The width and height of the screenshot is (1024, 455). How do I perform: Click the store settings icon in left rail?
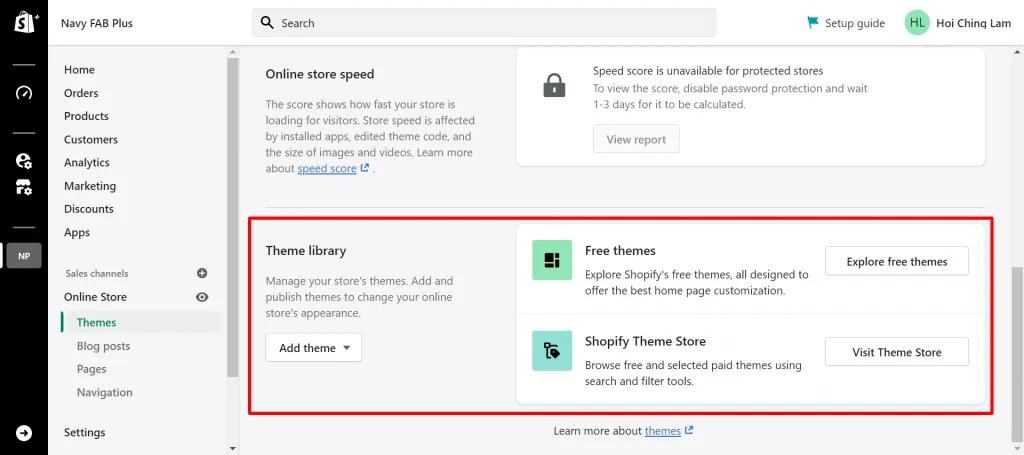click(x=24, y=188)
